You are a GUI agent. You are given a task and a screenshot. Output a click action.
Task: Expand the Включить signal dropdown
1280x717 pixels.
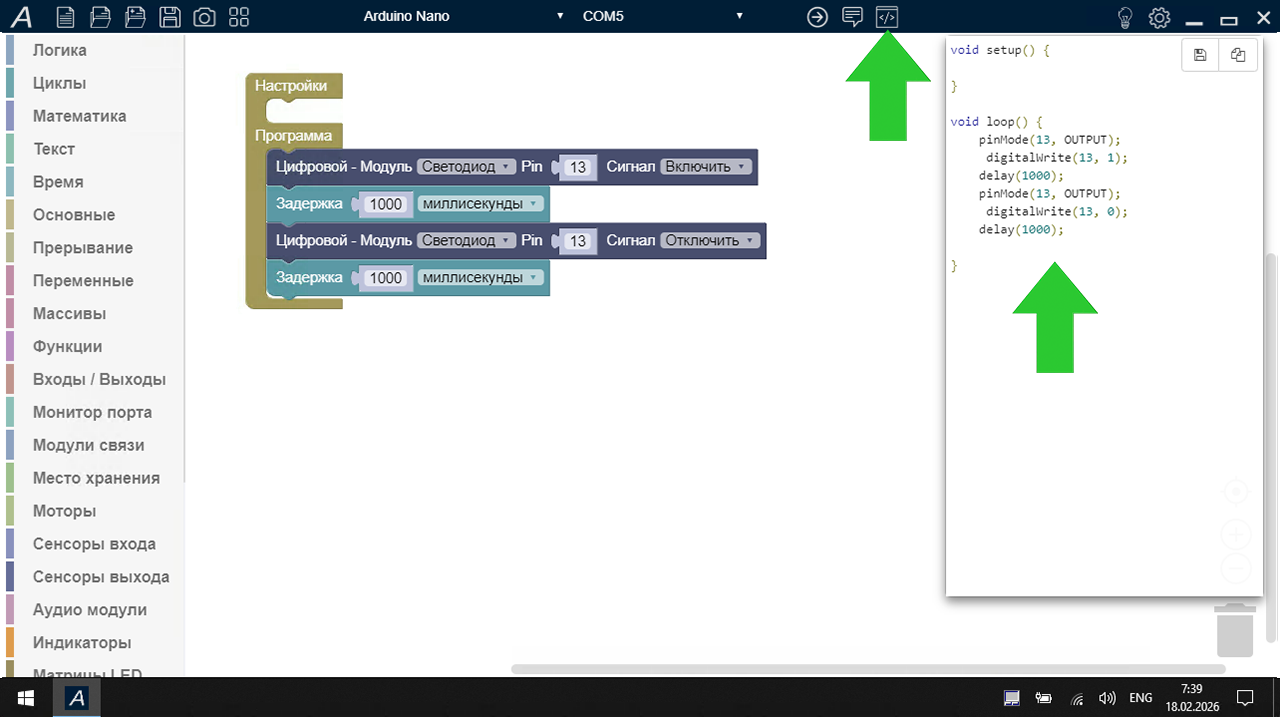click(x=705, y=167)
